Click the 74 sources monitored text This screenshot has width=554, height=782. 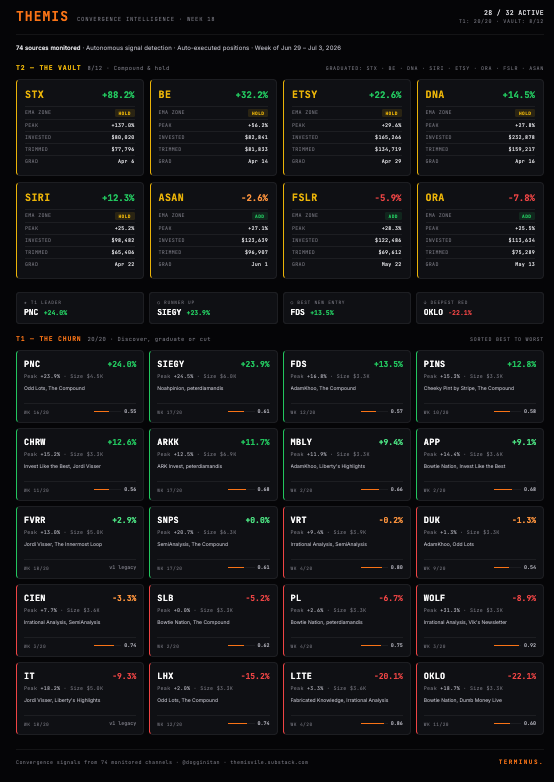pos(48,48)
